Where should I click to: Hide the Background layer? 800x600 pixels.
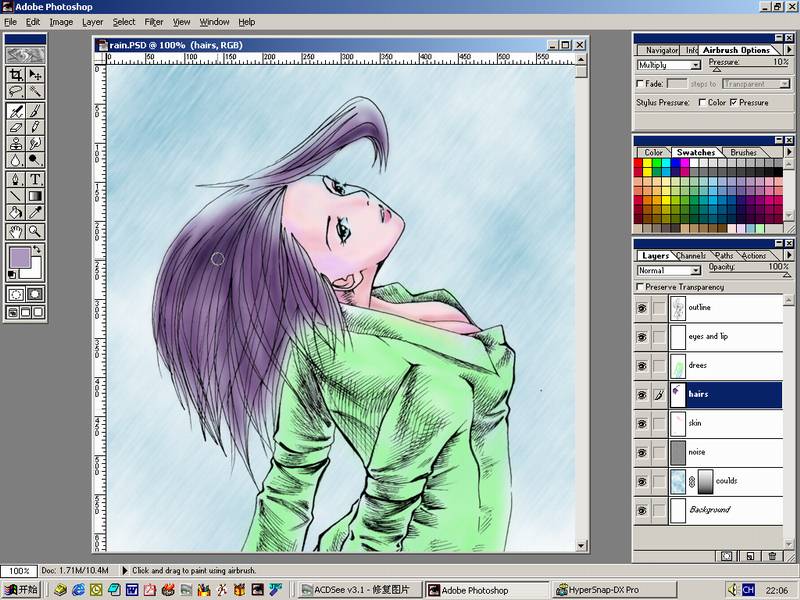click(x=642, y=510)
